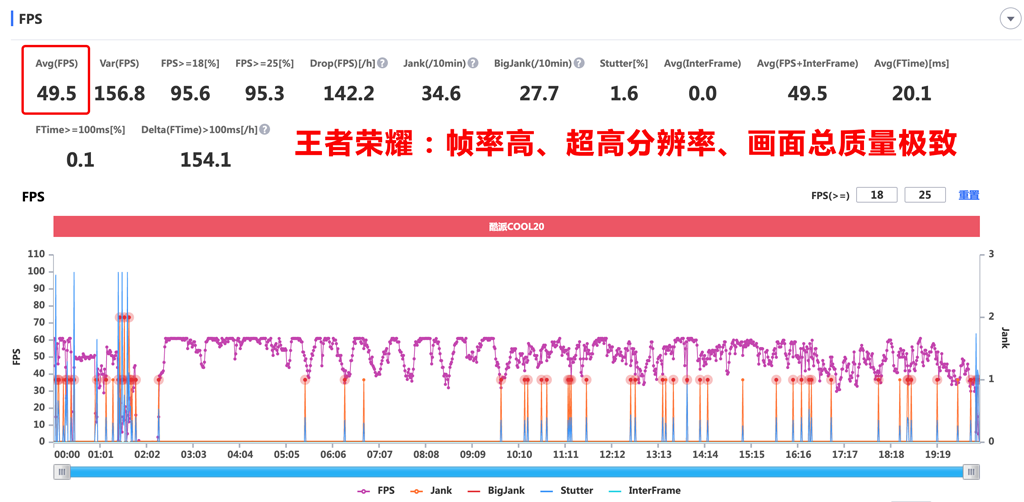The image size is (1024, 502).
Task: Click the FPS threshold field showing 18
Action: click(876, 195)
